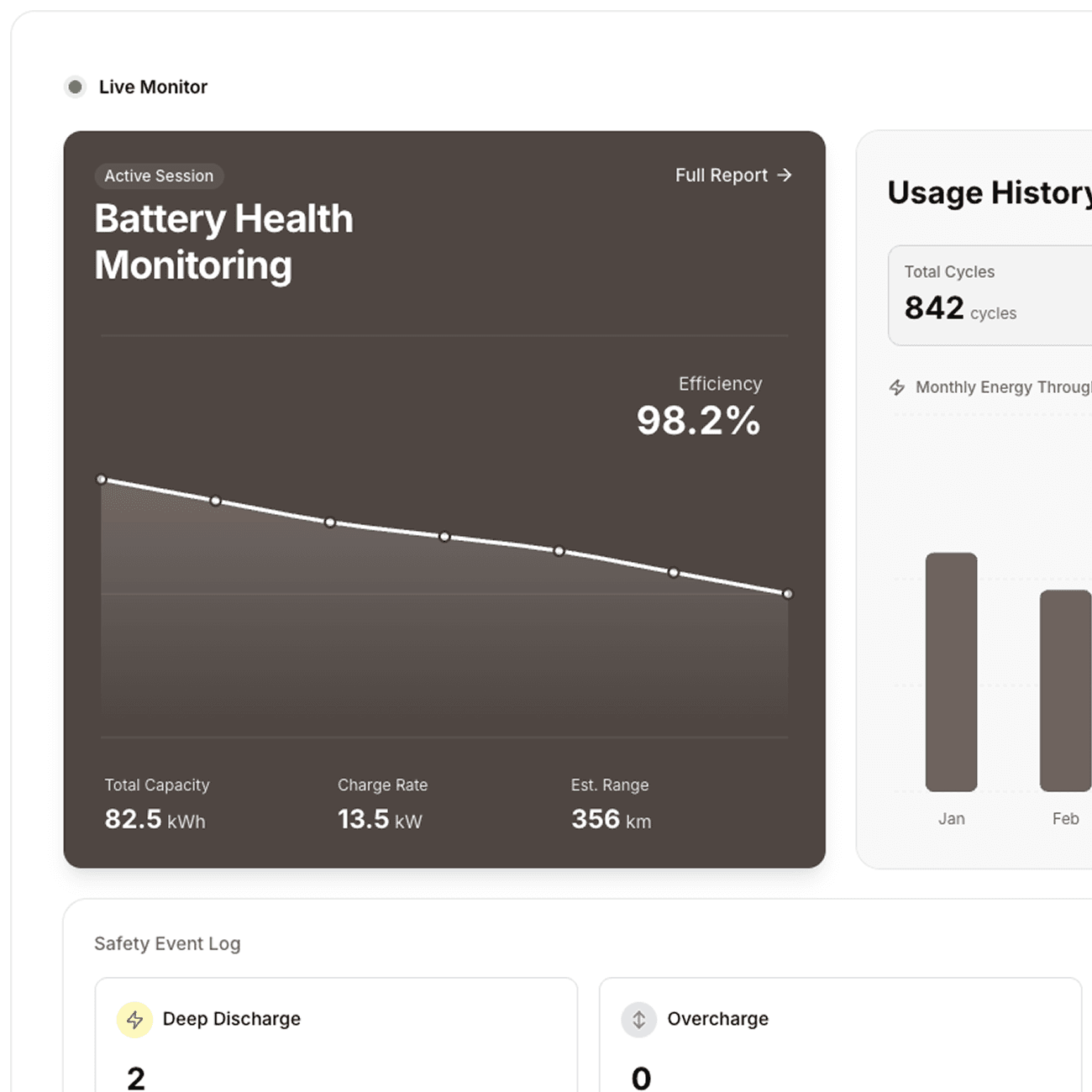
Task: Select the Jan bar in the chart
Action: (951, 672)
